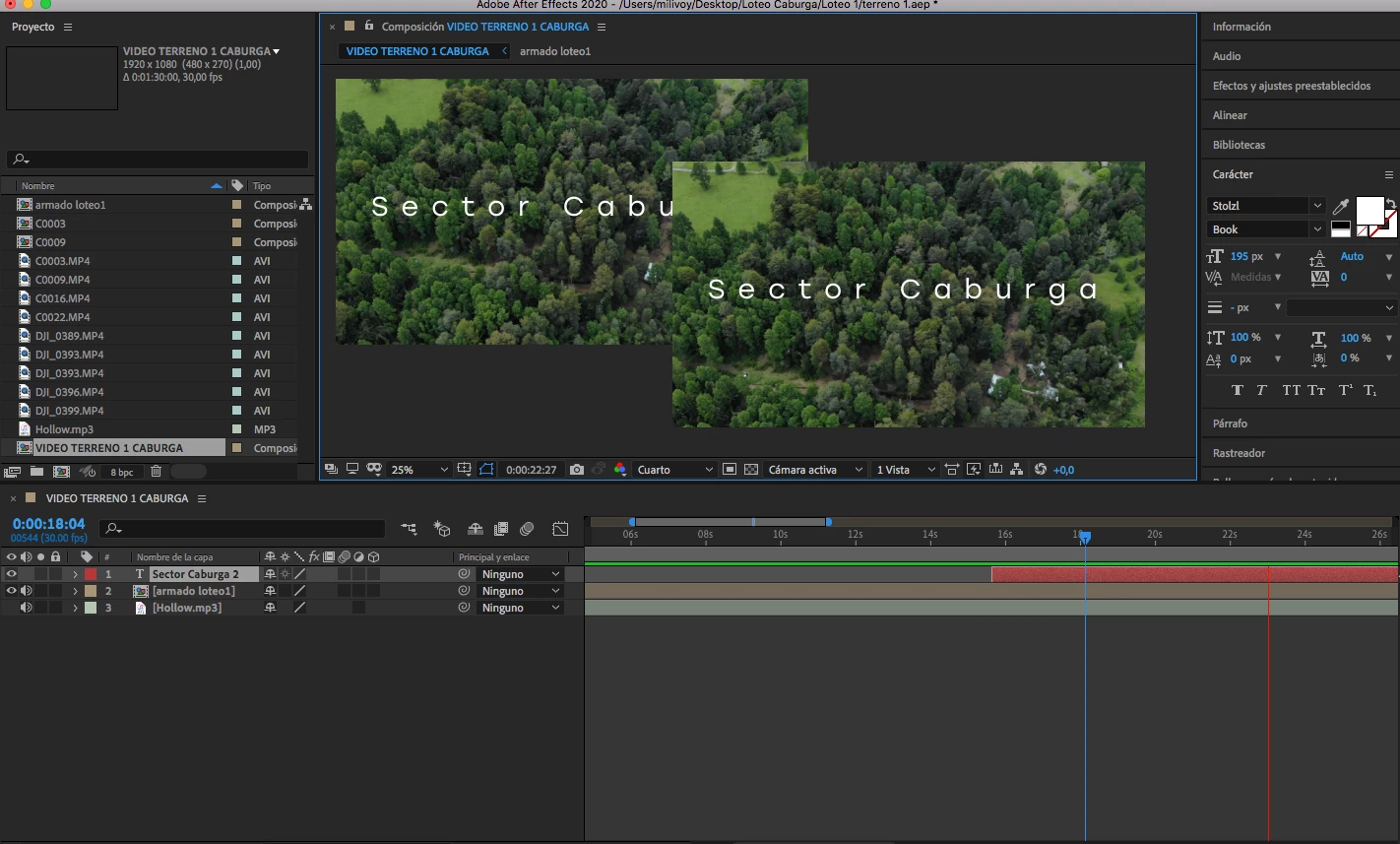Click the interpret footage icon

(12, 473)
